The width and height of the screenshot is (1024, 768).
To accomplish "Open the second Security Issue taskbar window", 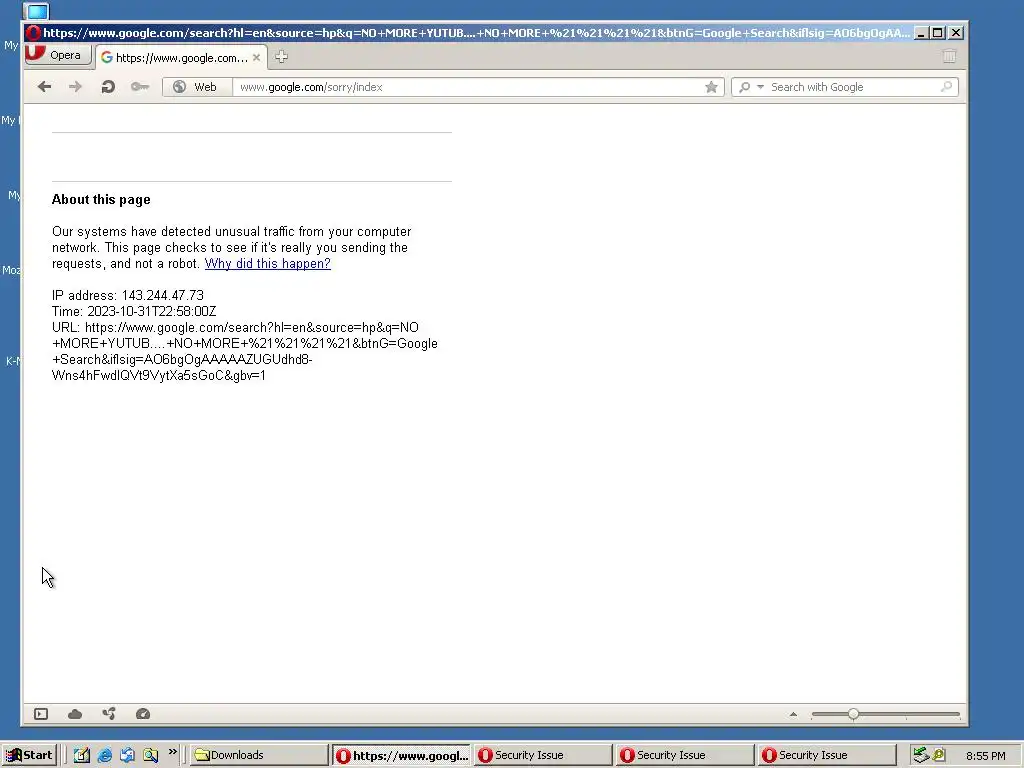I will pos(685,755).
